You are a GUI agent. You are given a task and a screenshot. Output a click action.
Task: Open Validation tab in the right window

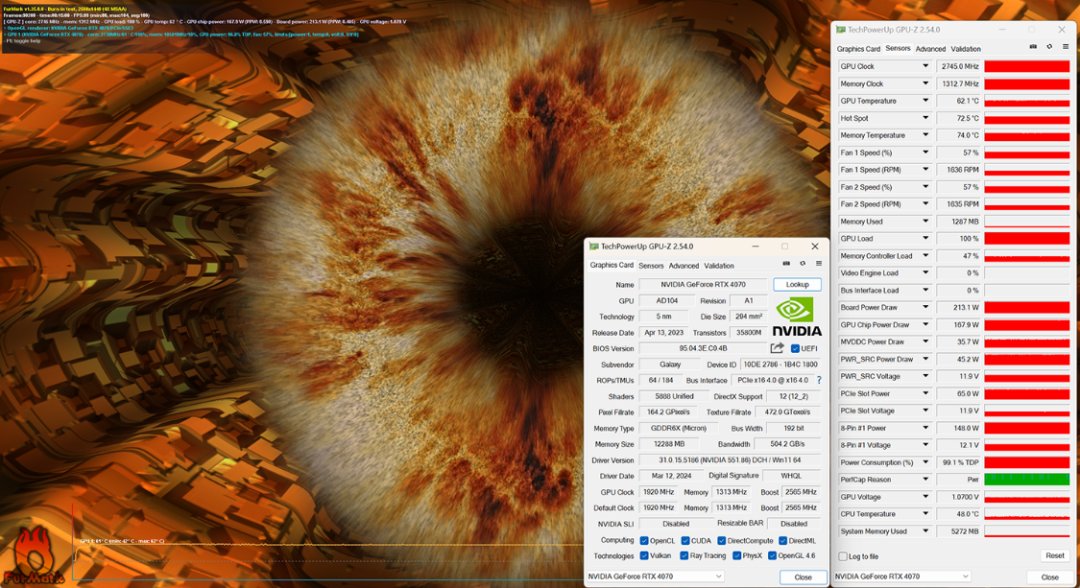click(966, 49)
